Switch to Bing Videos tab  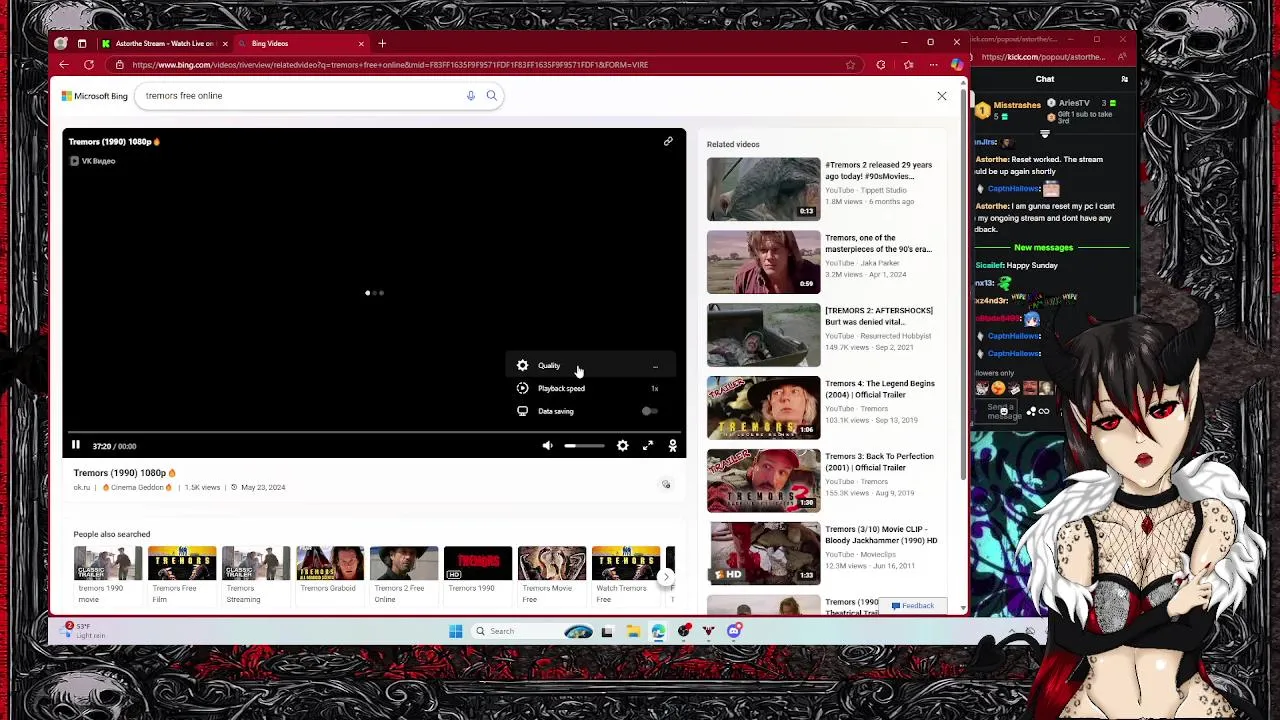point(300,44)
